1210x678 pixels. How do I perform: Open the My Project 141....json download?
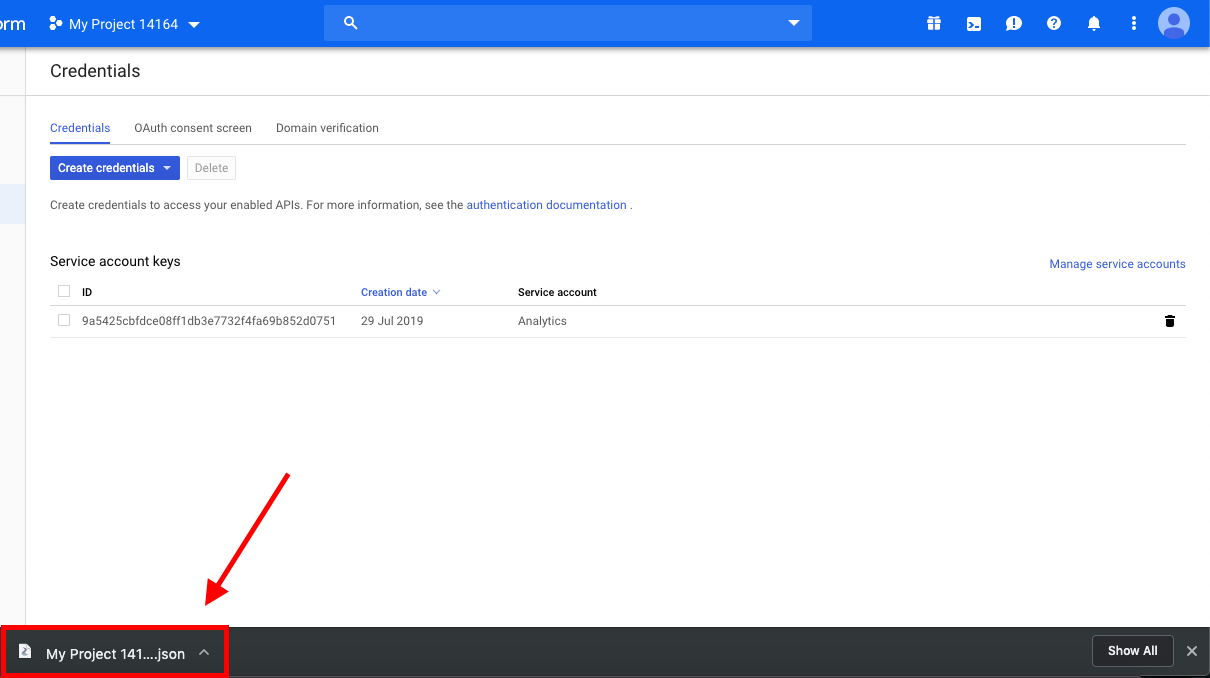click(115, 654)
